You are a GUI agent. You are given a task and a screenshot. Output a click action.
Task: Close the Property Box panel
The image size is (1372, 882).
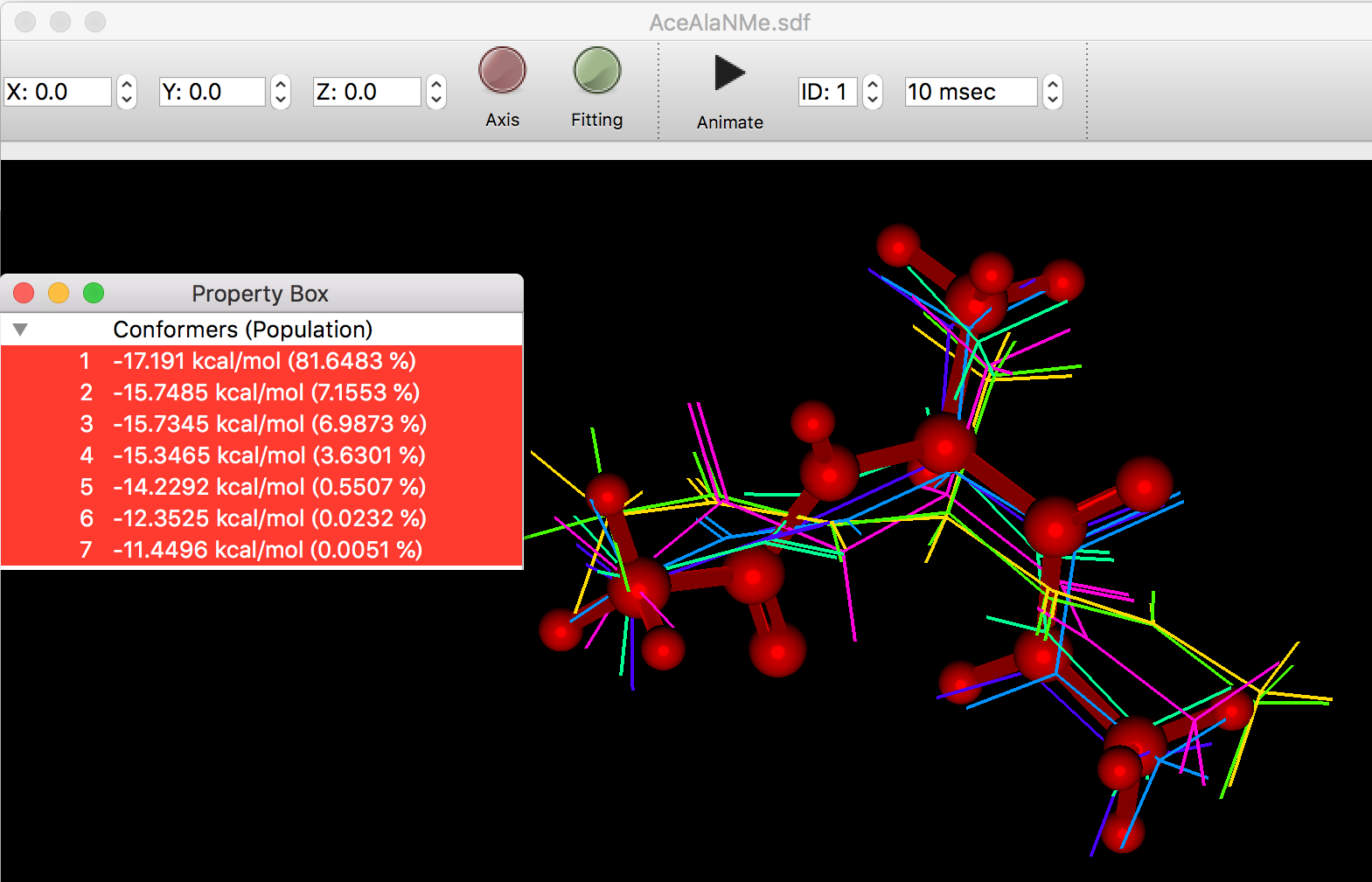(x=24, y=293)
